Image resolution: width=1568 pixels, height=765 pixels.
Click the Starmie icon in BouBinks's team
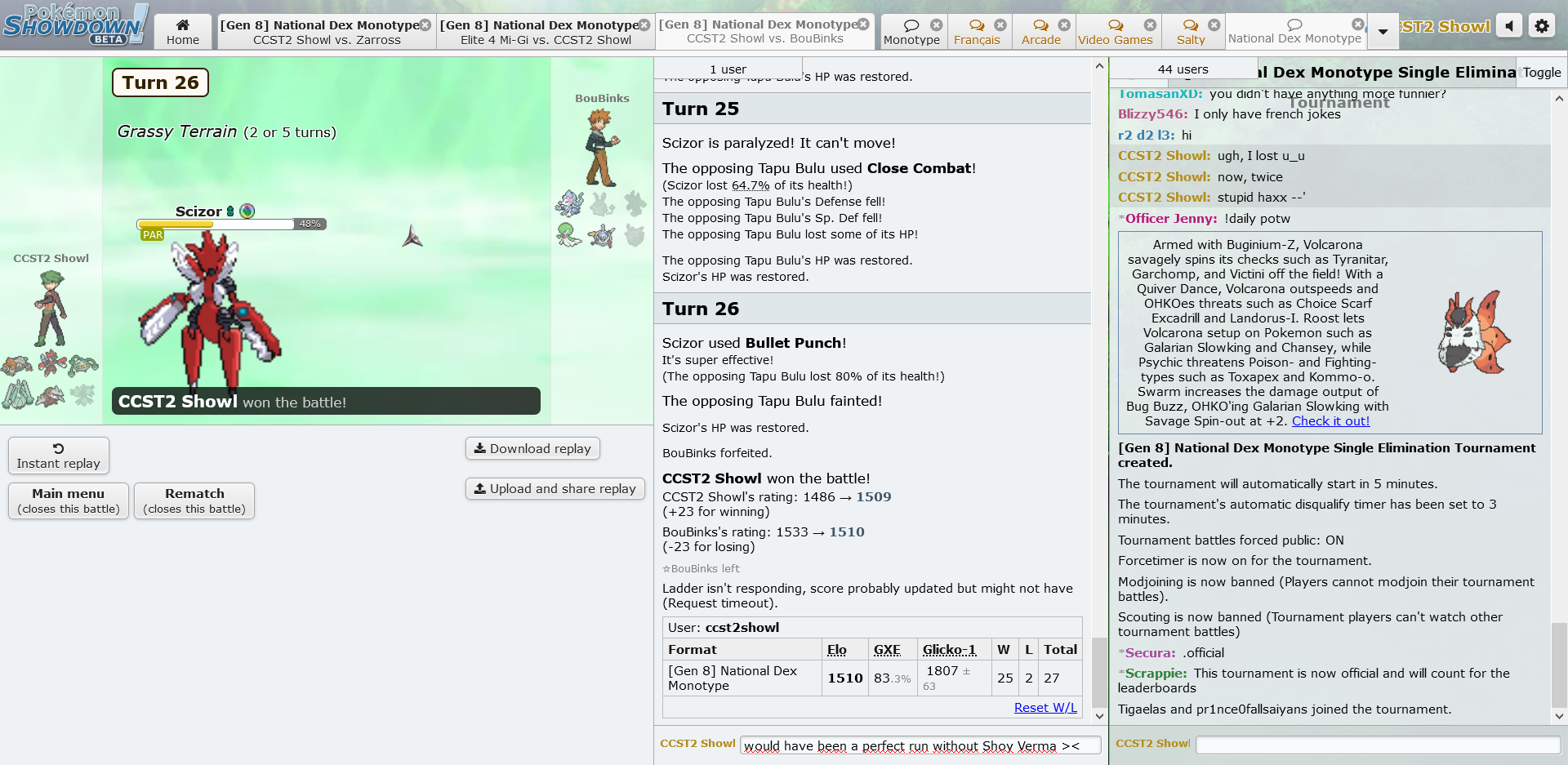602,237
